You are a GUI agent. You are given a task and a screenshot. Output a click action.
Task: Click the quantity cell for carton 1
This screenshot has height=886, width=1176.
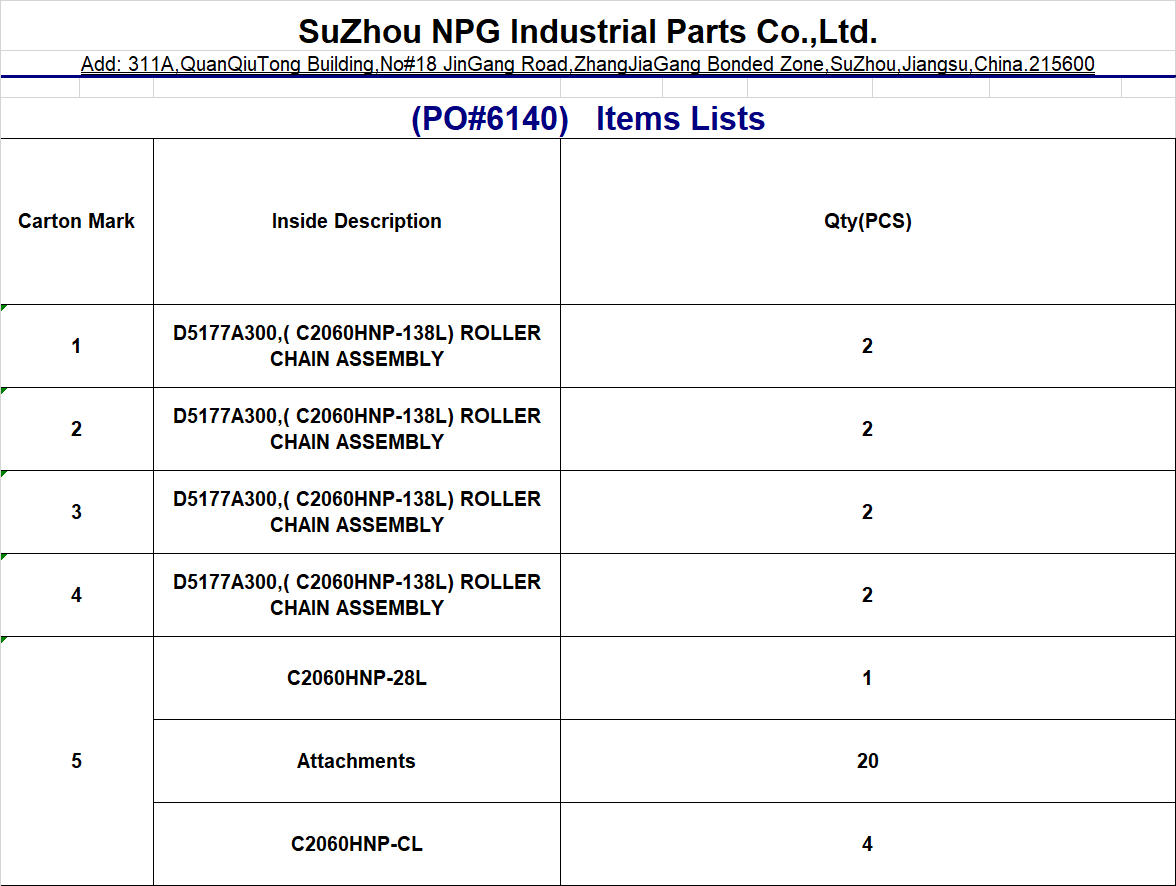click(867, 346)
